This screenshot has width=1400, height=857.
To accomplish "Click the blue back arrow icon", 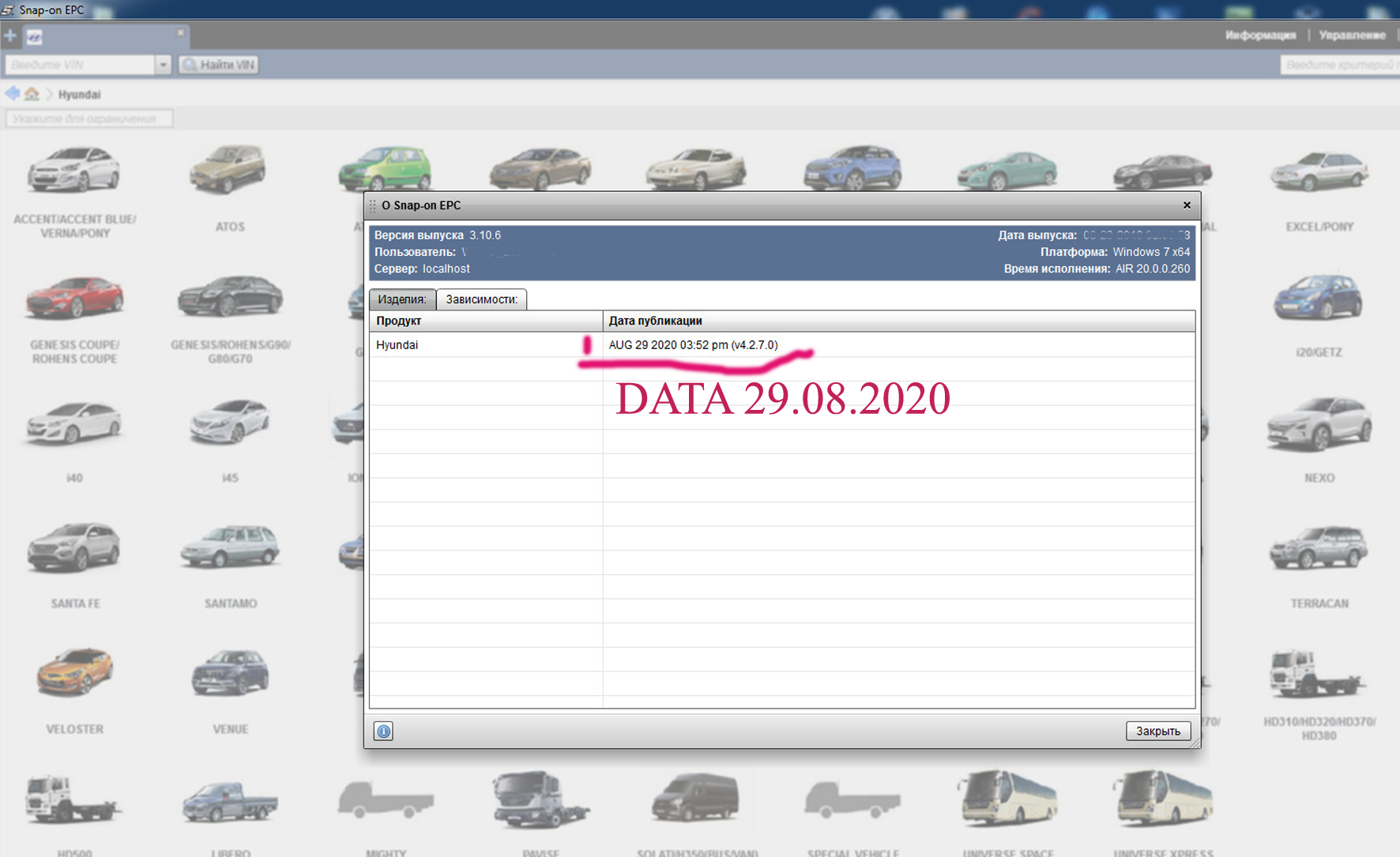I will pos(13,94).
